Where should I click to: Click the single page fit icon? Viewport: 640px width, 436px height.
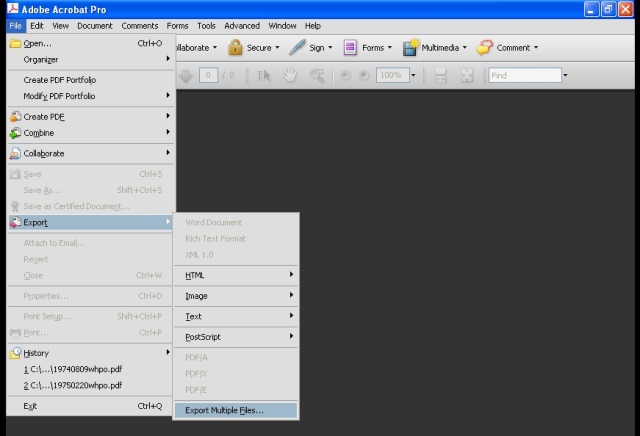click(467, 75)
